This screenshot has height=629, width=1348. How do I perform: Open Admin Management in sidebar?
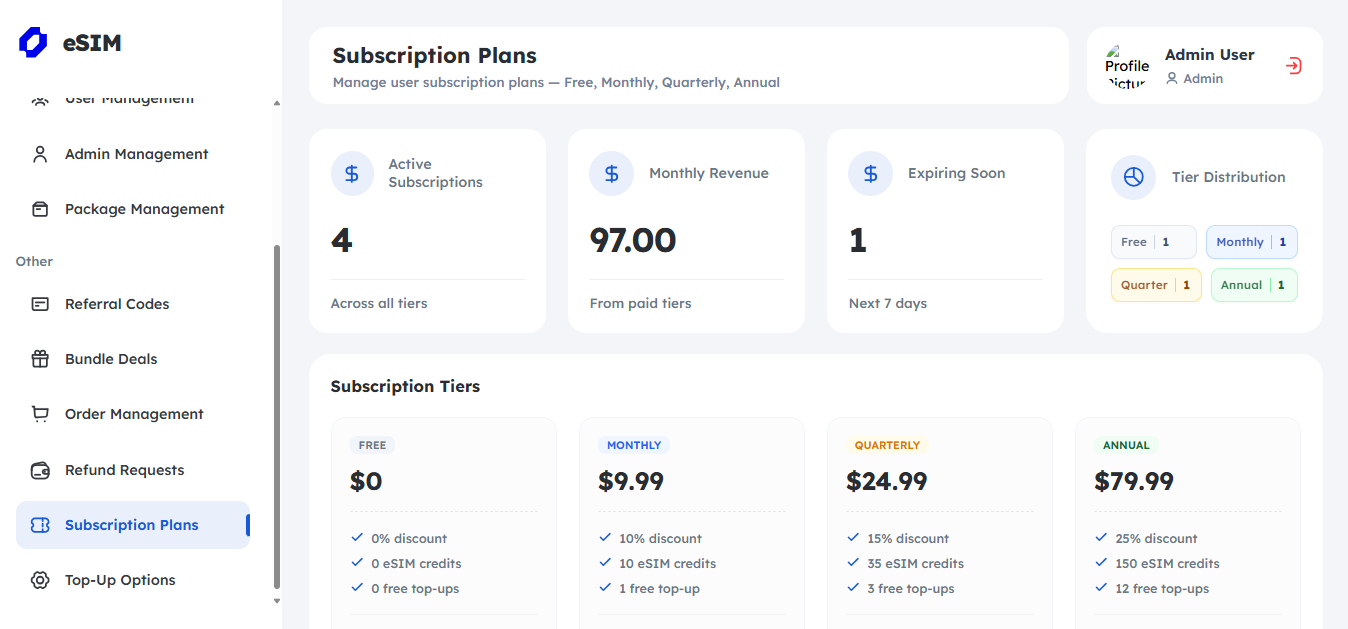[x=136, y=154]
